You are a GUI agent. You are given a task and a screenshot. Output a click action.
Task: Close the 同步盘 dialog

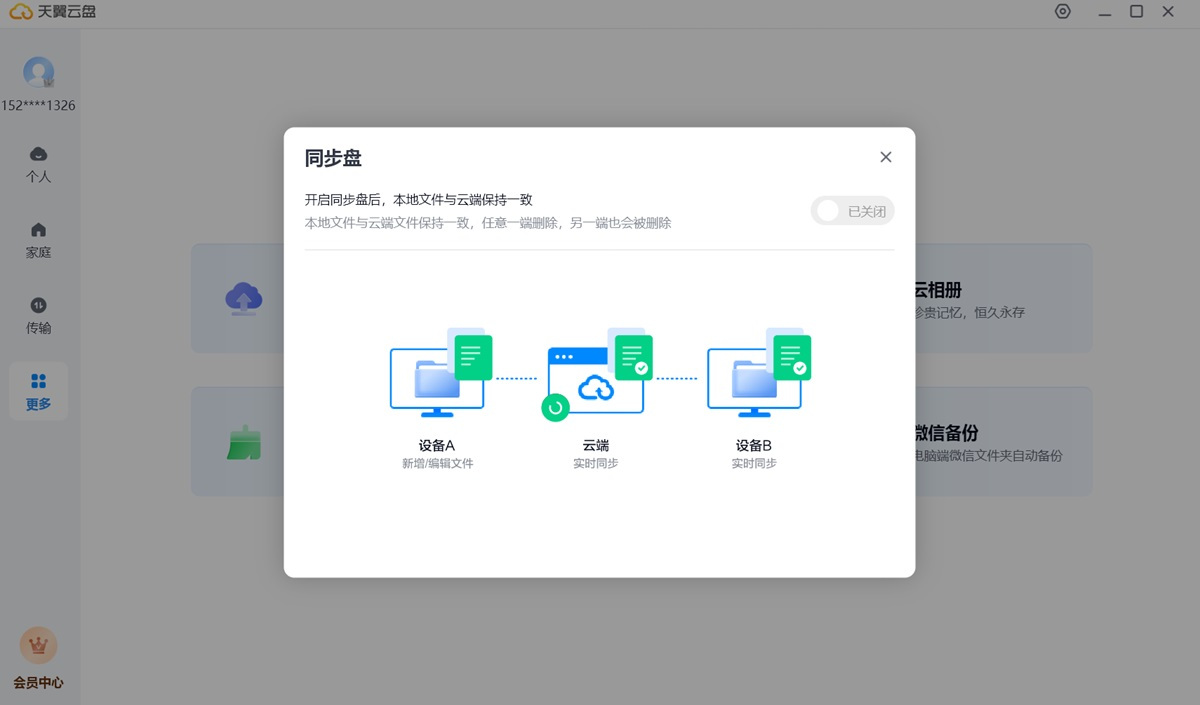pyautogui.click(x=885, y=157)
